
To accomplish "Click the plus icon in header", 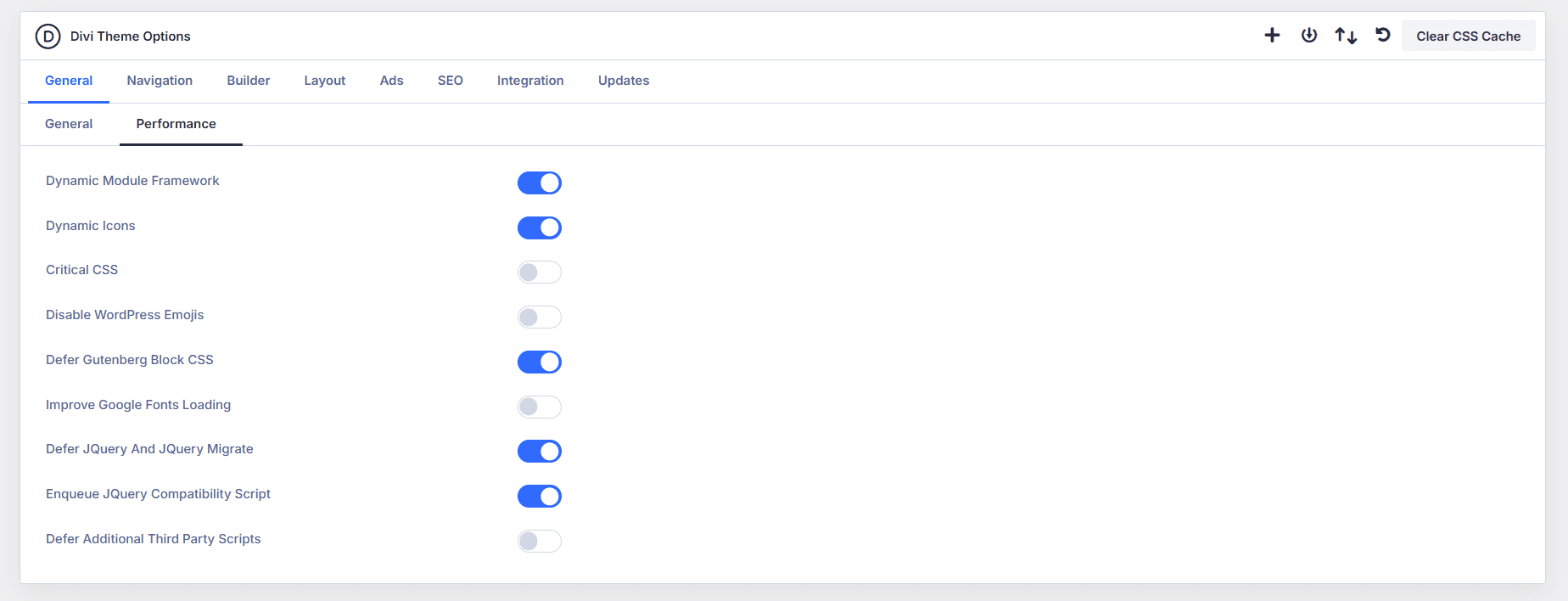I will pyautogui.click(x=1272, y=36).
